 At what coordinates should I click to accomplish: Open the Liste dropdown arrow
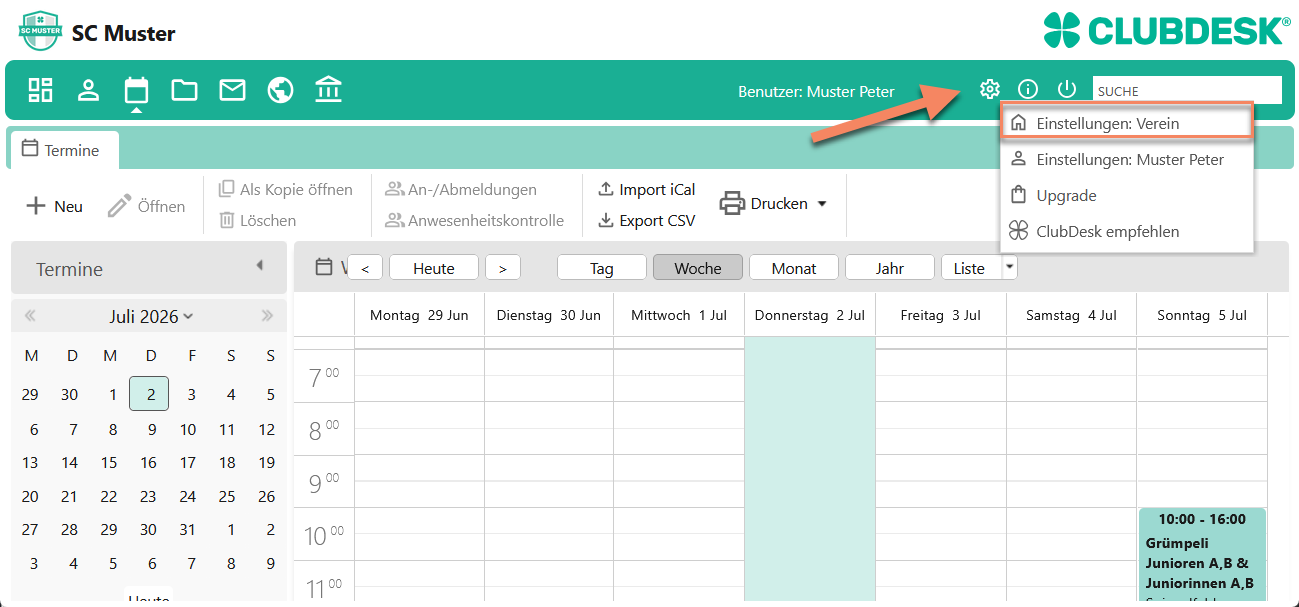(1010, 267)
